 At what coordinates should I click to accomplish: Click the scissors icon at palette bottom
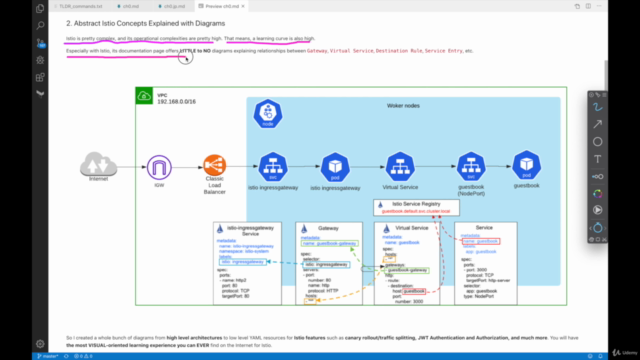(x=604, y=239)
